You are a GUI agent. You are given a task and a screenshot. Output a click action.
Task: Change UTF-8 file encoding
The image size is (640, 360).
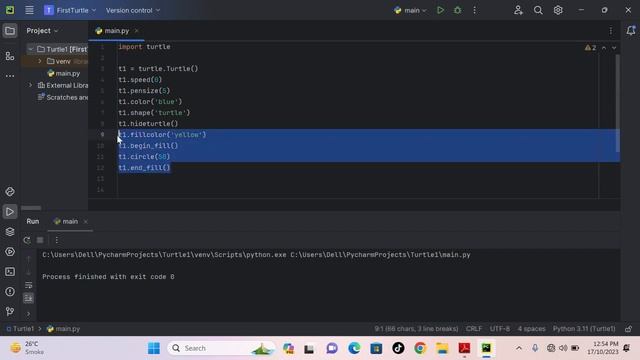click(500, 329)
